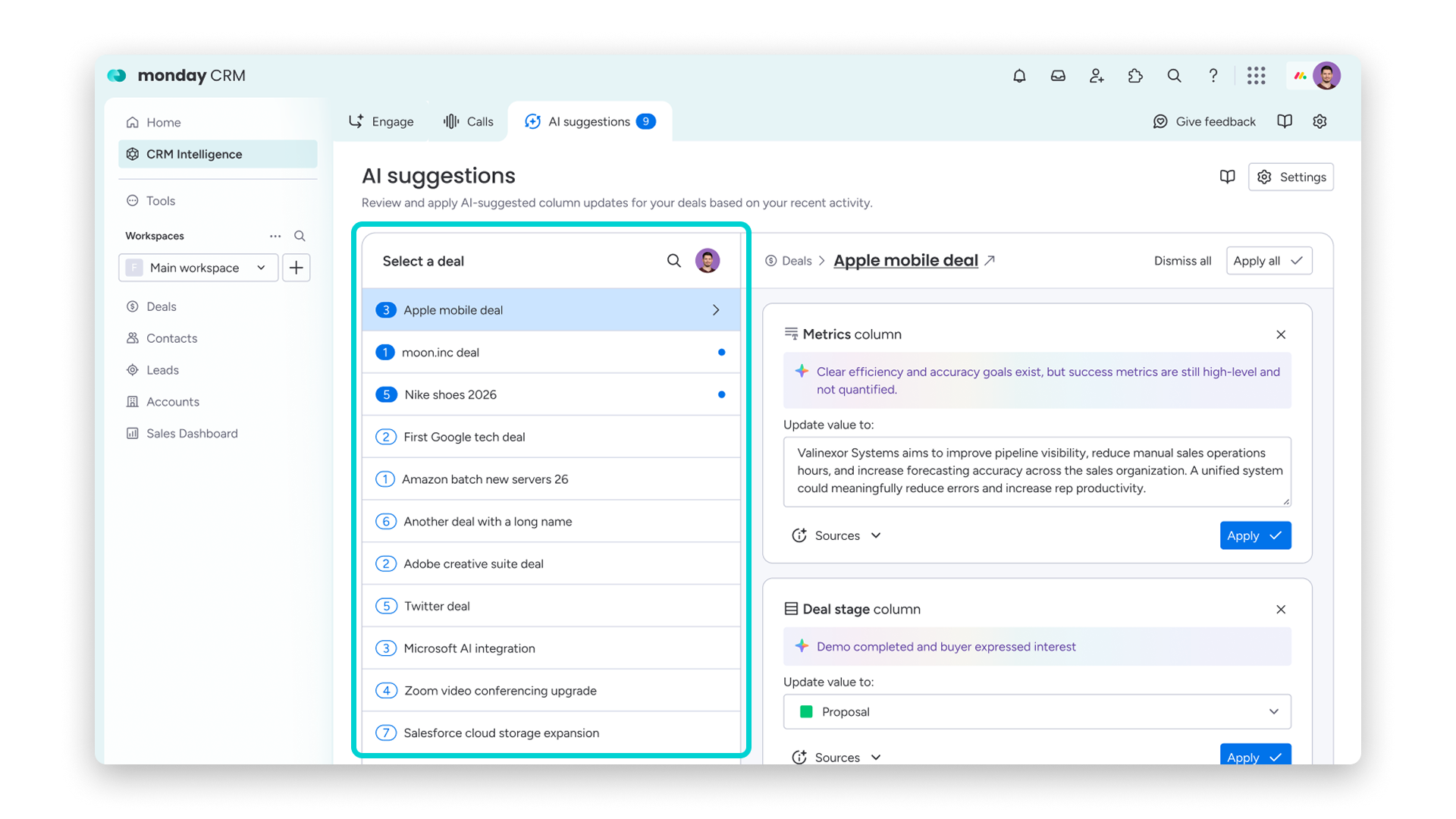1456x819 pixels.
Task: Open the Apple mobile deal title link
Action: [905, 260]
